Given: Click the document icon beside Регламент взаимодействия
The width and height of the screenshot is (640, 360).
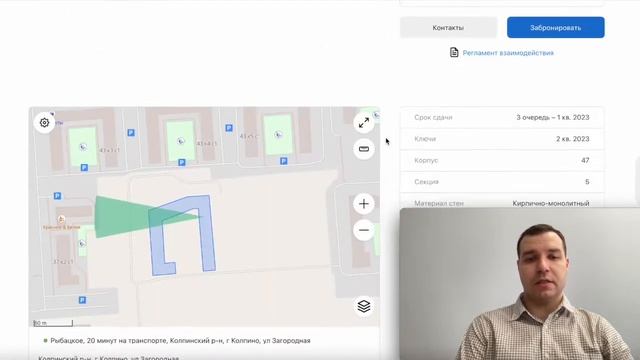Looking at the screenshot, I should coord(454,52).
